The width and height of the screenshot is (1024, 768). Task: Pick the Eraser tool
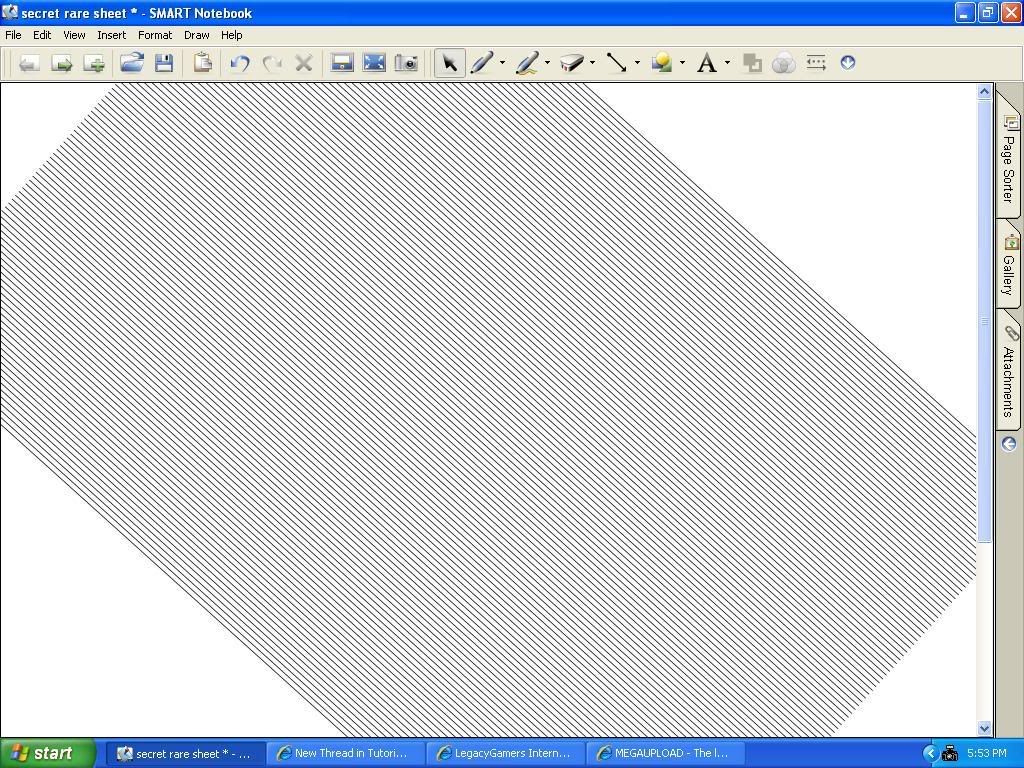point(573,62)
